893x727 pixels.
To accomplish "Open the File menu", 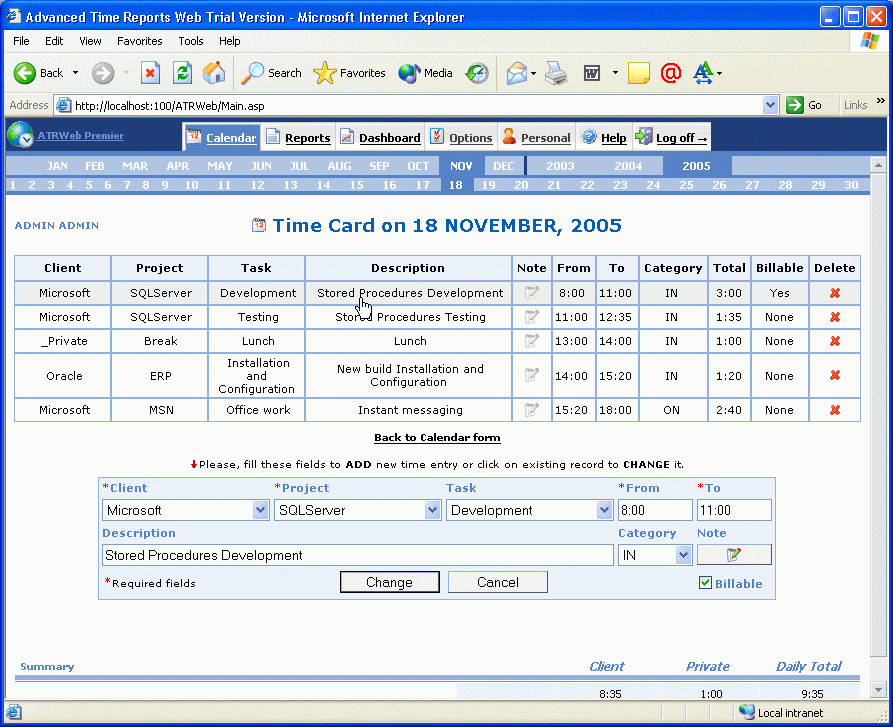I will (21, 41).
